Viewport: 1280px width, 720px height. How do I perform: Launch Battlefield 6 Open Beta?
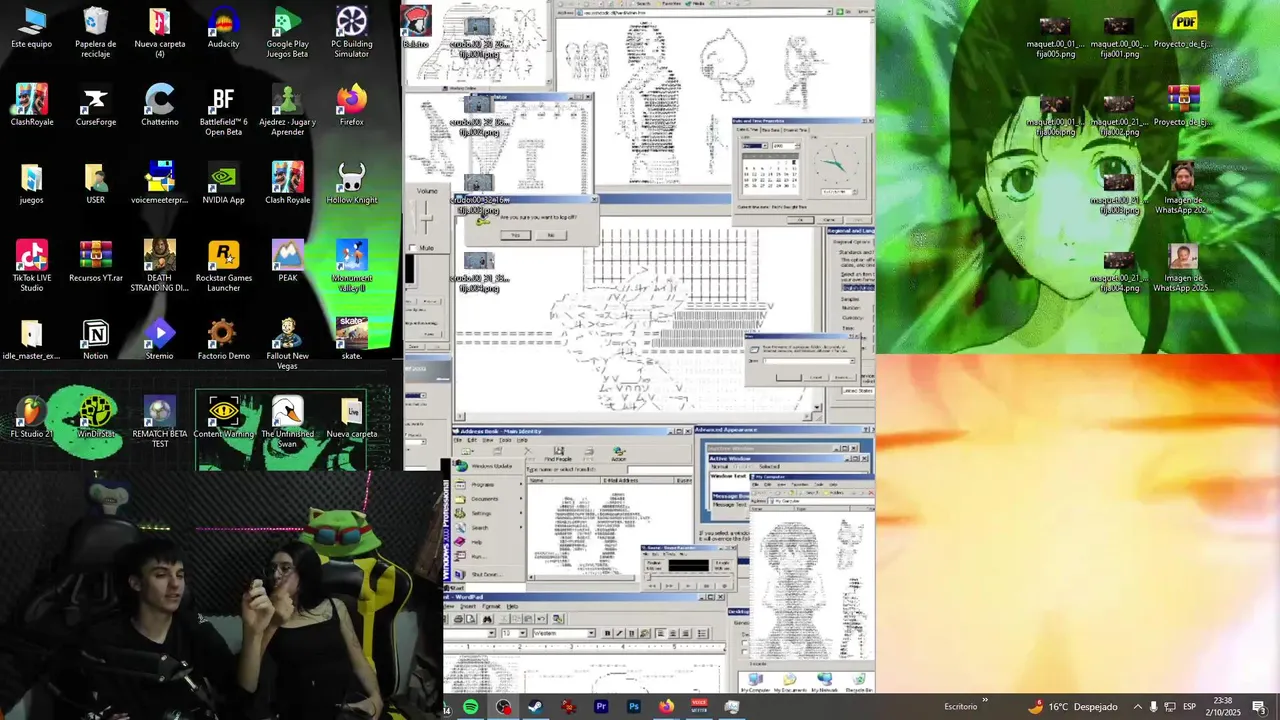coord(223,110)
